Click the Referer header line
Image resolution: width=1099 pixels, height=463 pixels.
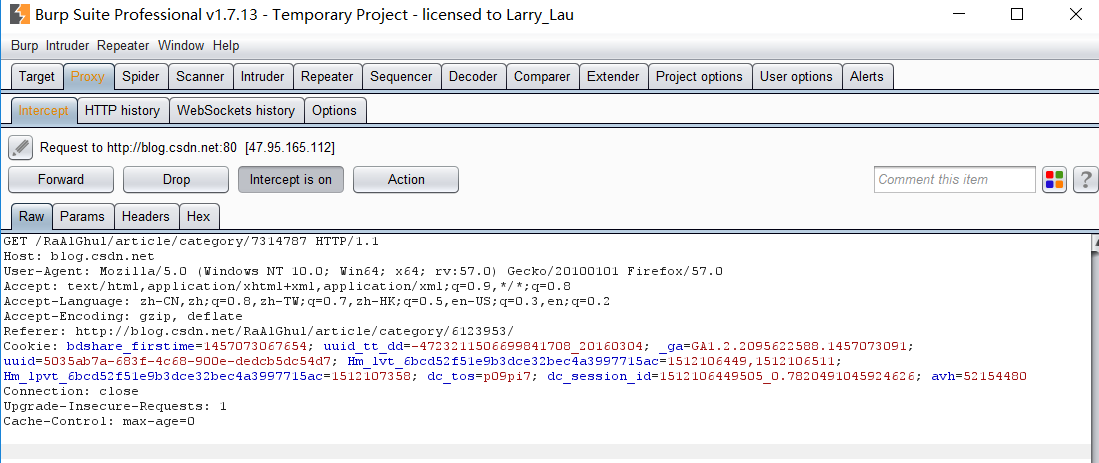pyautogui.click(x=259, y=331)
